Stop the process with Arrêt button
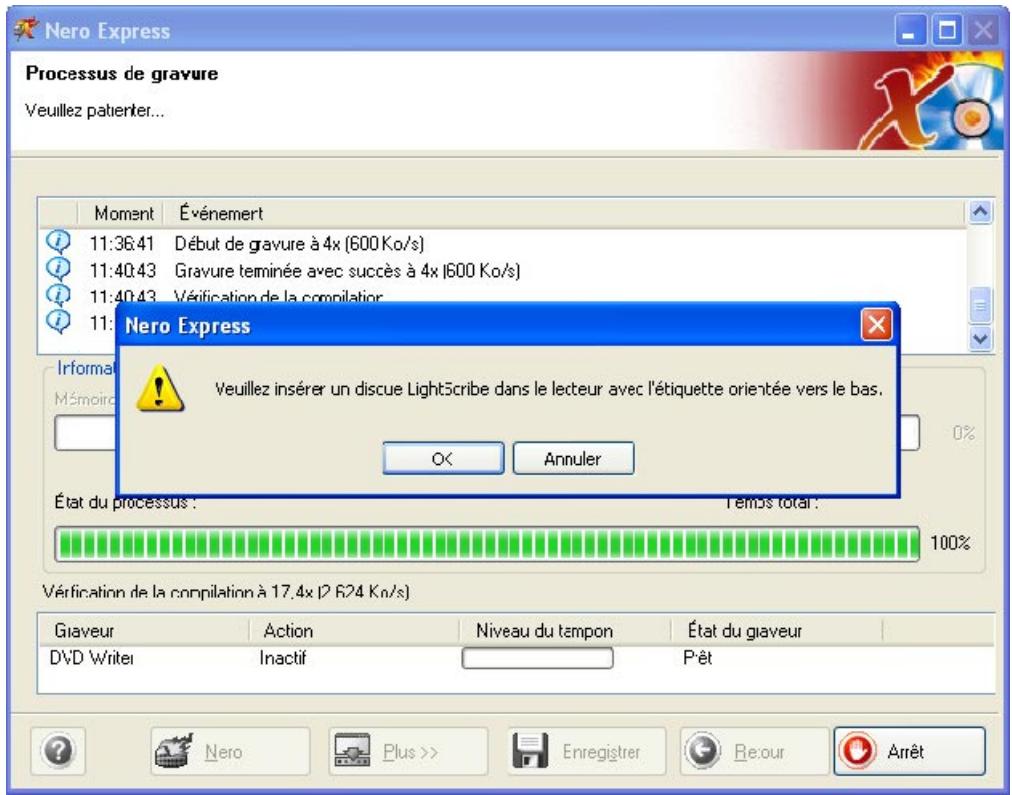 tap(909, 751)
